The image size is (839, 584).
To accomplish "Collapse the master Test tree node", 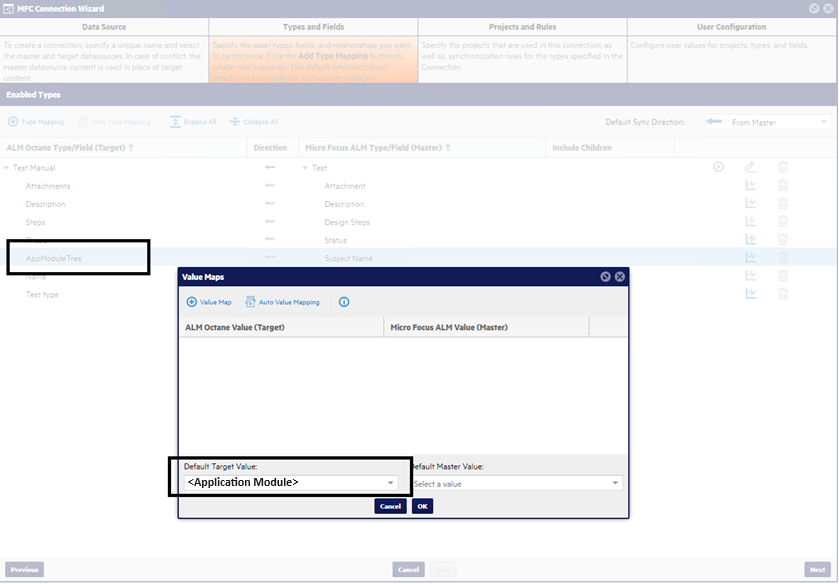I will pos(305,168).
